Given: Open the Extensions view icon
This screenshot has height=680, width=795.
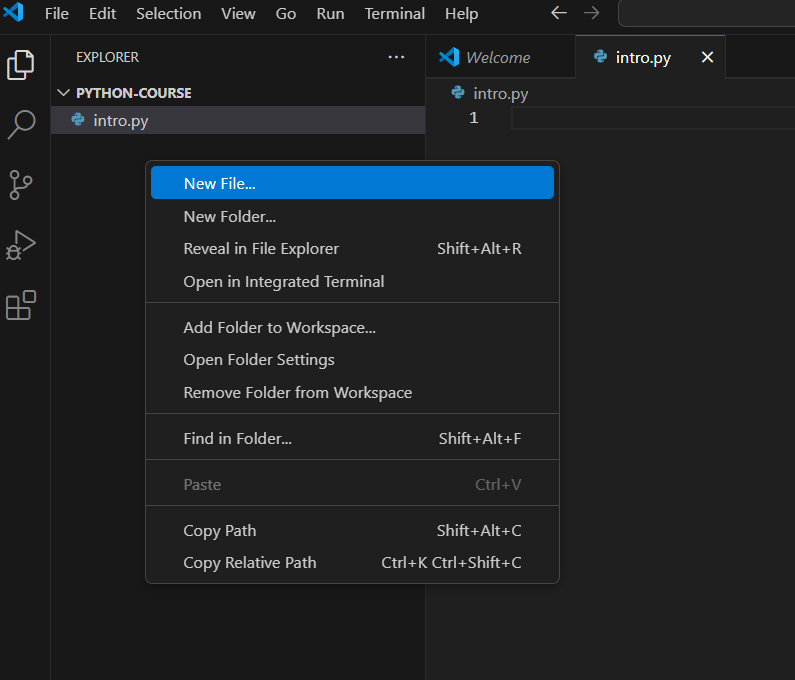Looking at the screenshot, I should tap(21, 305).
